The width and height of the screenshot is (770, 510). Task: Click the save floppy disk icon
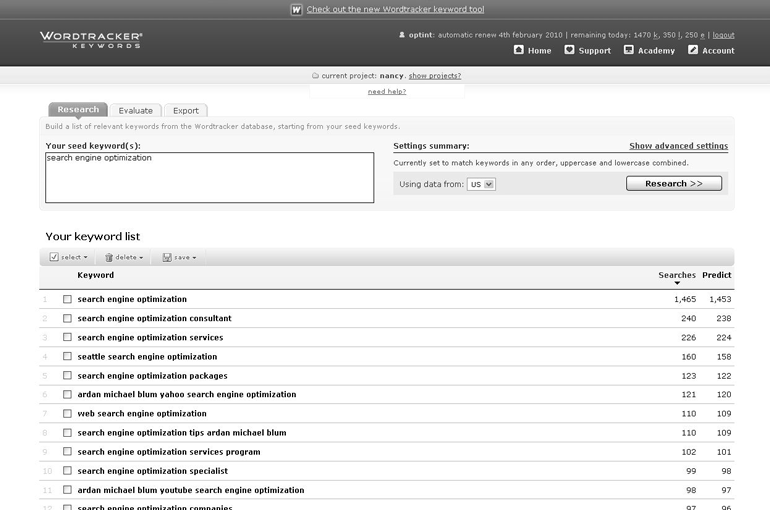[x=167, y=257]
